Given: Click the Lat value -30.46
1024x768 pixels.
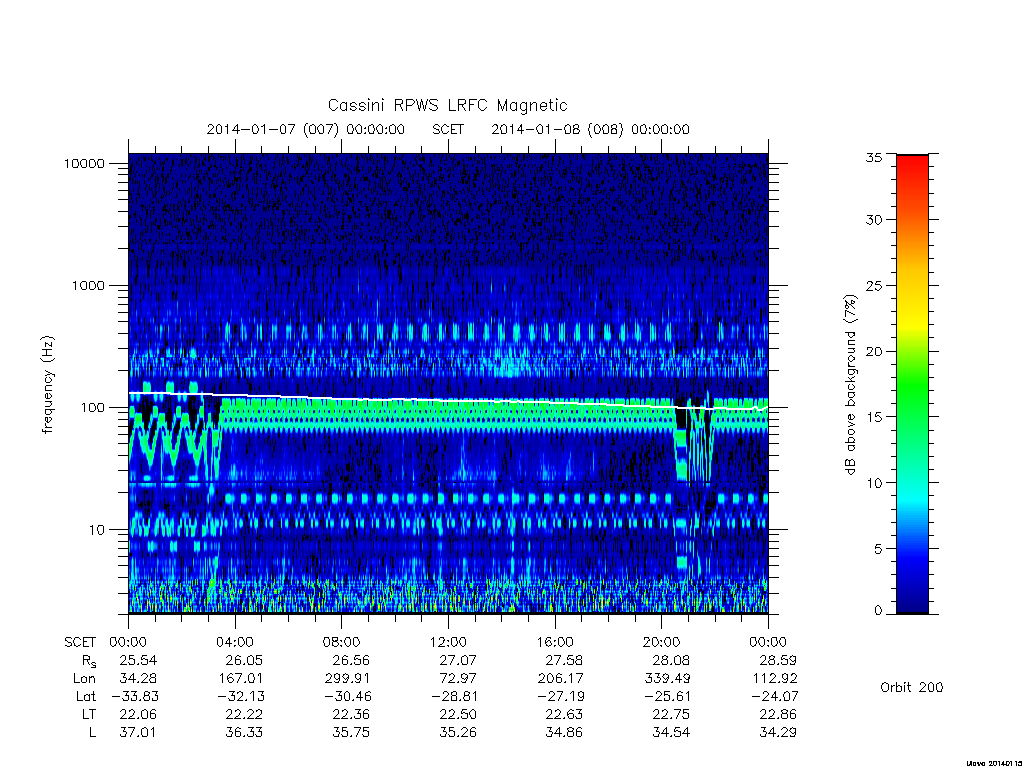Looking at the screenshot, I should (x=347, y=696).
